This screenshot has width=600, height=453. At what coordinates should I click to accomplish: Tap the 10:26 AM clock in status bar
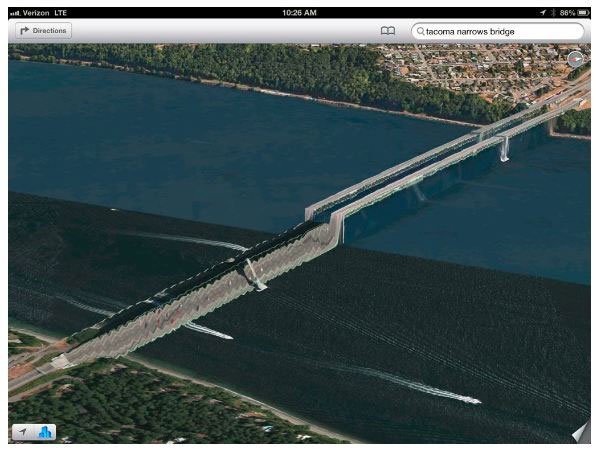click(x=300, y=11)
